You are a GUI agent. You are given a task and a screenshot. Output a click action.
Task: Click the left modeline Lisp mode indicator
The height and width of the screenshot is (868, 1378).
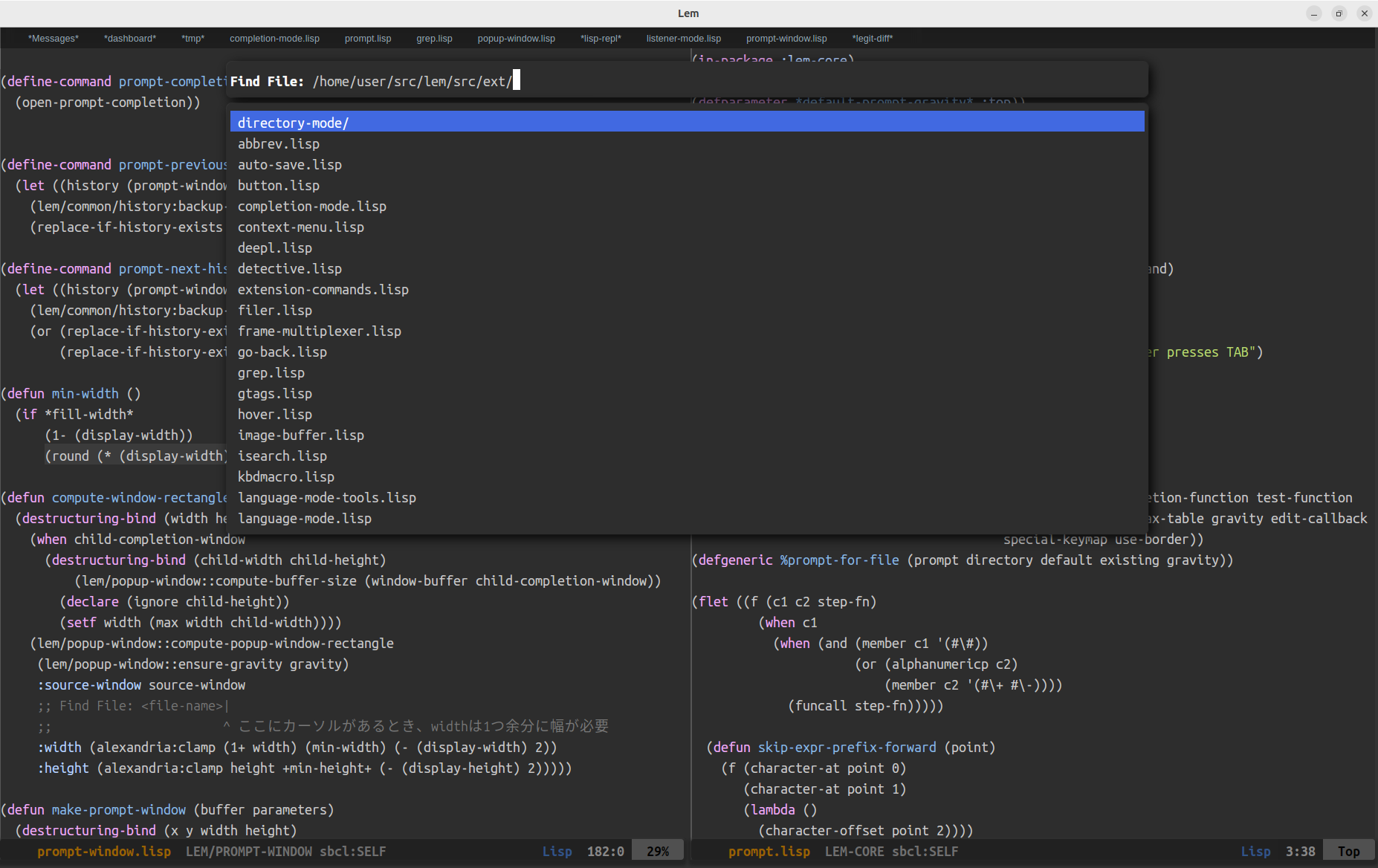(x=557, y=851)
